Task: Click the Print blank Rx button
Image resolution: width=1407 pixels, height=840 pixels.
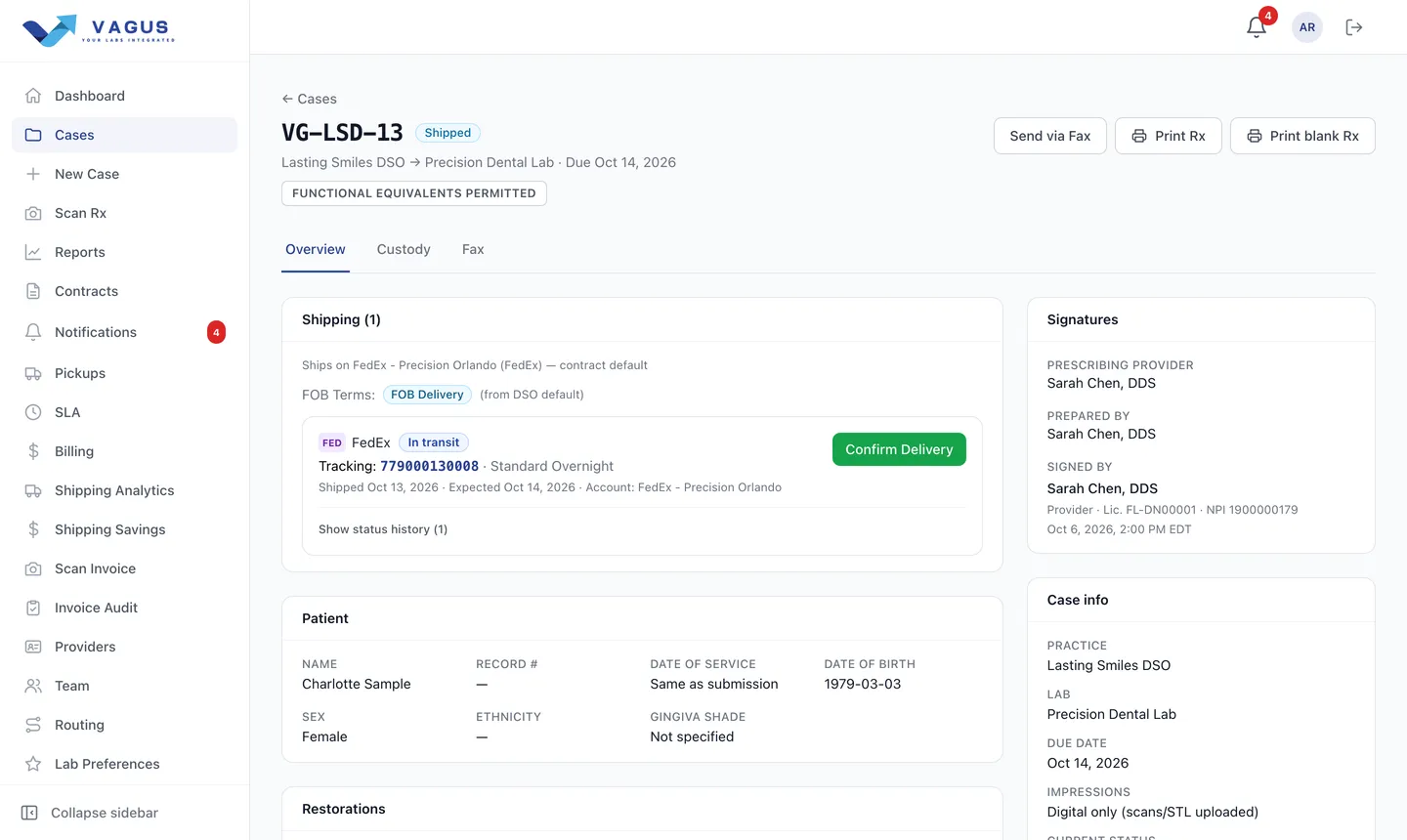Action: coord(1302,136)
